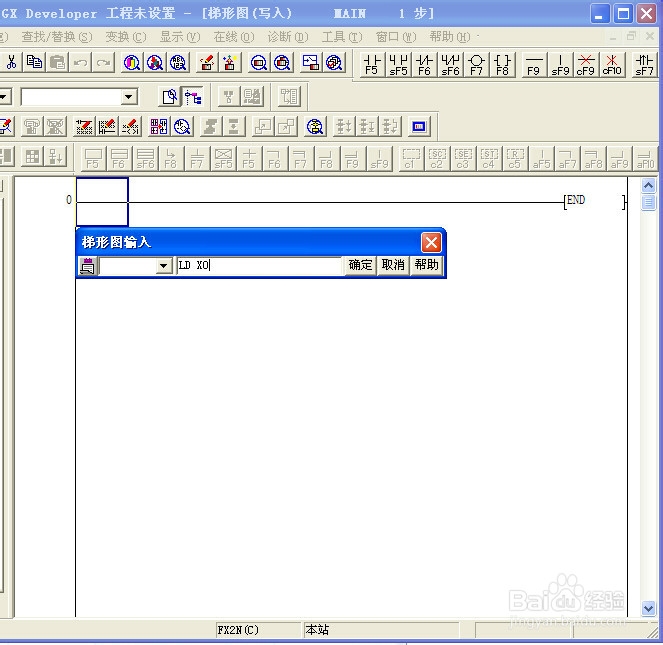Screen dimensions: 663x645
Task: Open the narrow dropdown arrow left of the wide combo box
Action: pos(5,97)
